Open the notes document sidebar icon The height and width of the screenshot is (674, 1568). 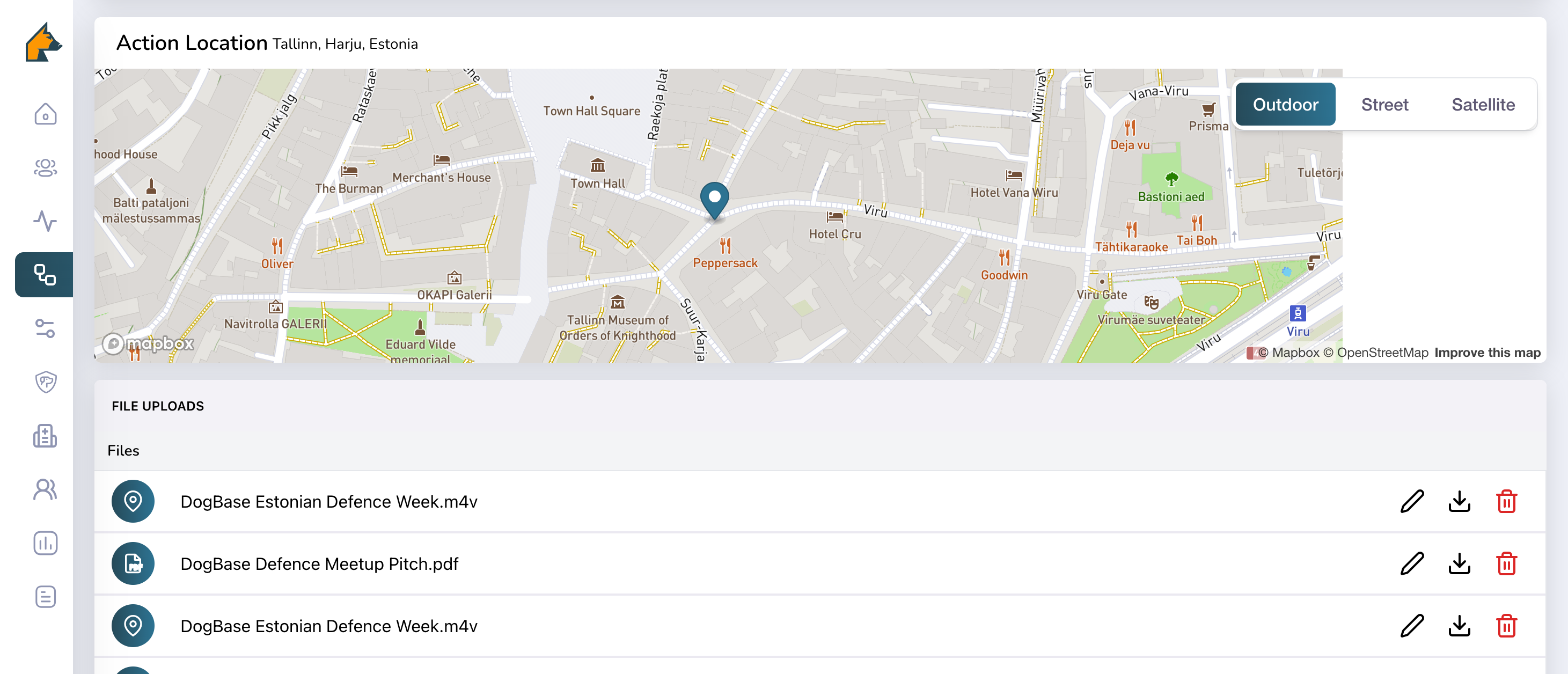(45, 597)
